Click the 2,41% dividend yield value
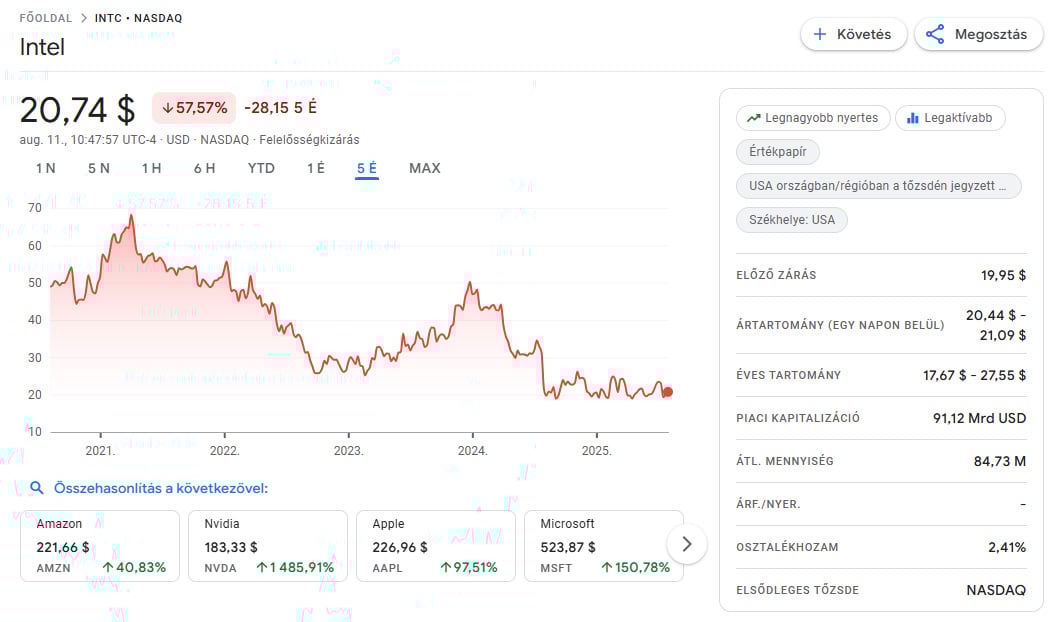The height and width of the screenshot is (622, 1061). pyautogui.click(x=1007, y=547)
